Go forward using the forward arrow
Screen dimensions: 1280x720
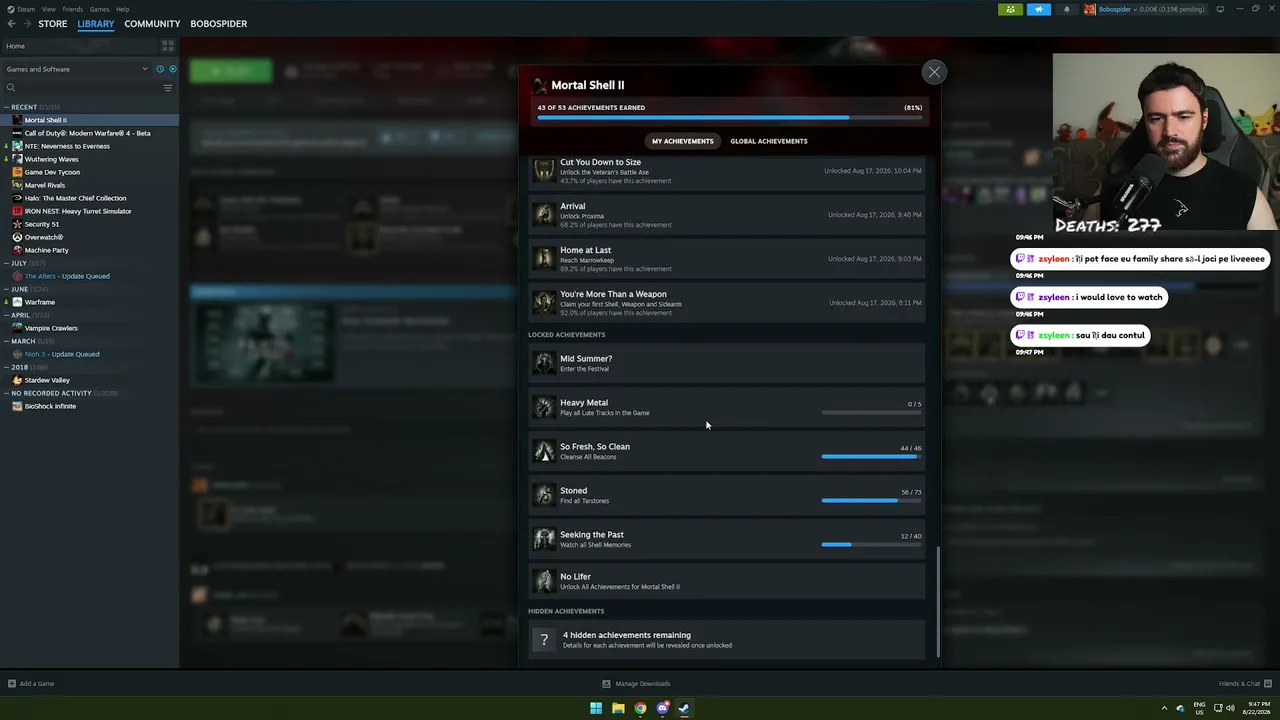point(26,24)
